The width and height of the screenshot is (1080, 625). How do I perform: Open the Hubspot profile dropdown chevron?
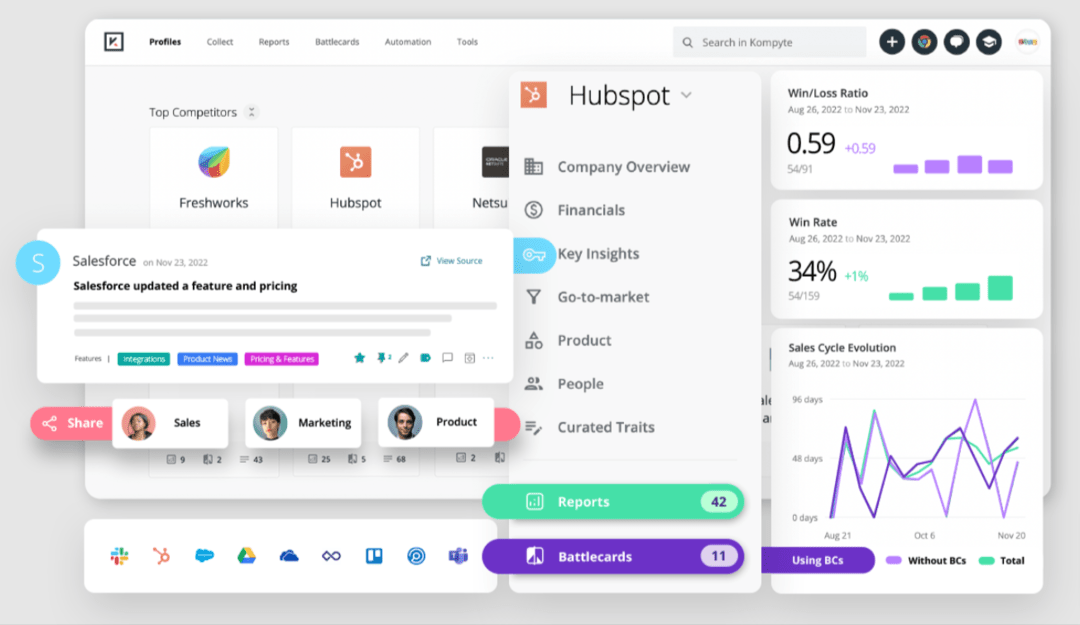tap(687, 96)
